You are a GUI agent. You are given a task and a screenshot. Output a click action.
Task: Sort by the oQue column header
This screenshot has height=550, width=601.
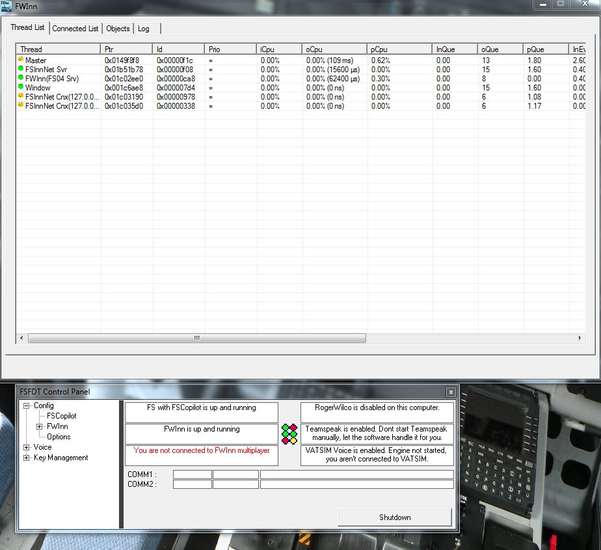(x=500, y=49)
